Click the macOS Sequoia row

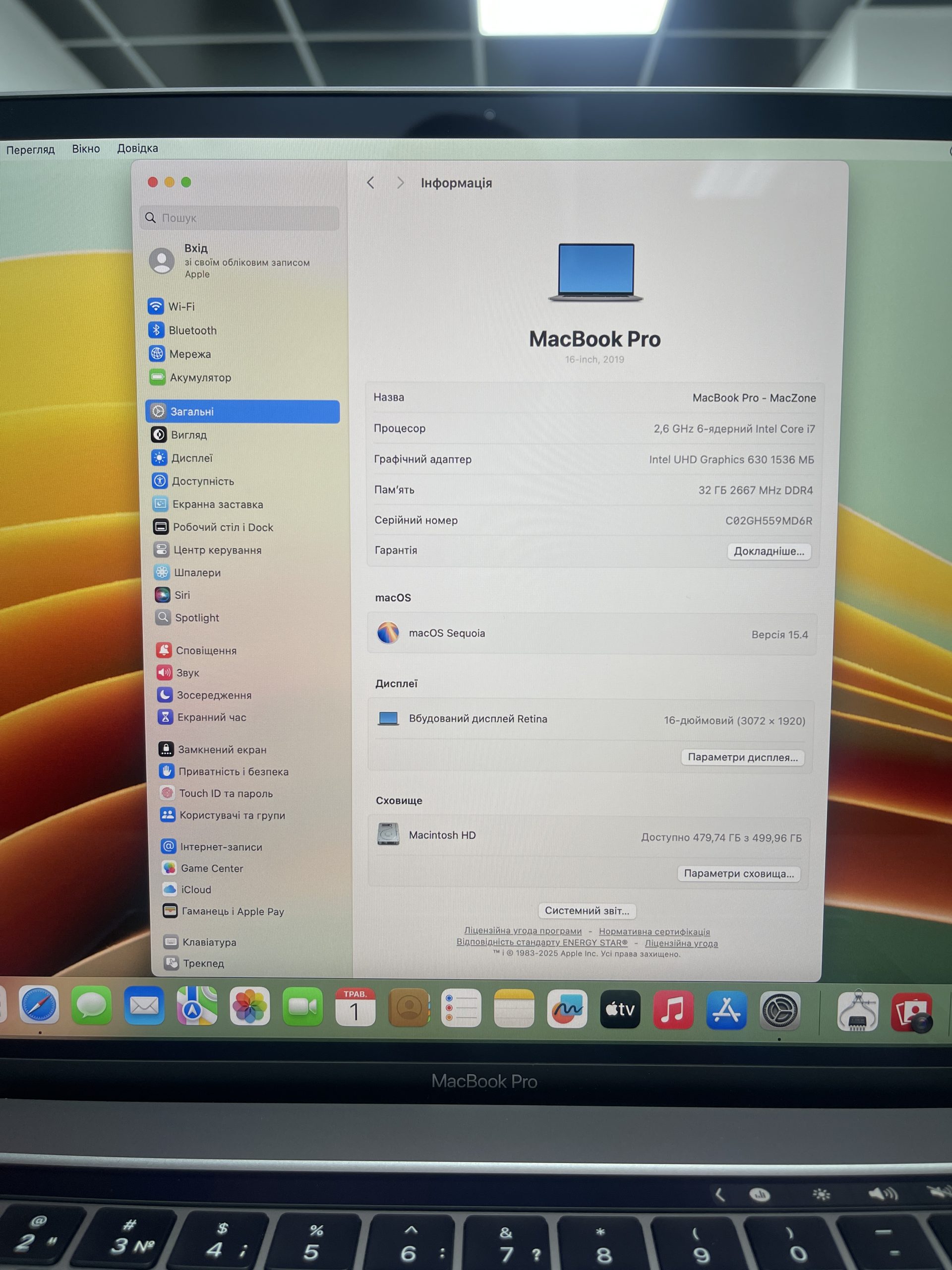click(592, 634)
